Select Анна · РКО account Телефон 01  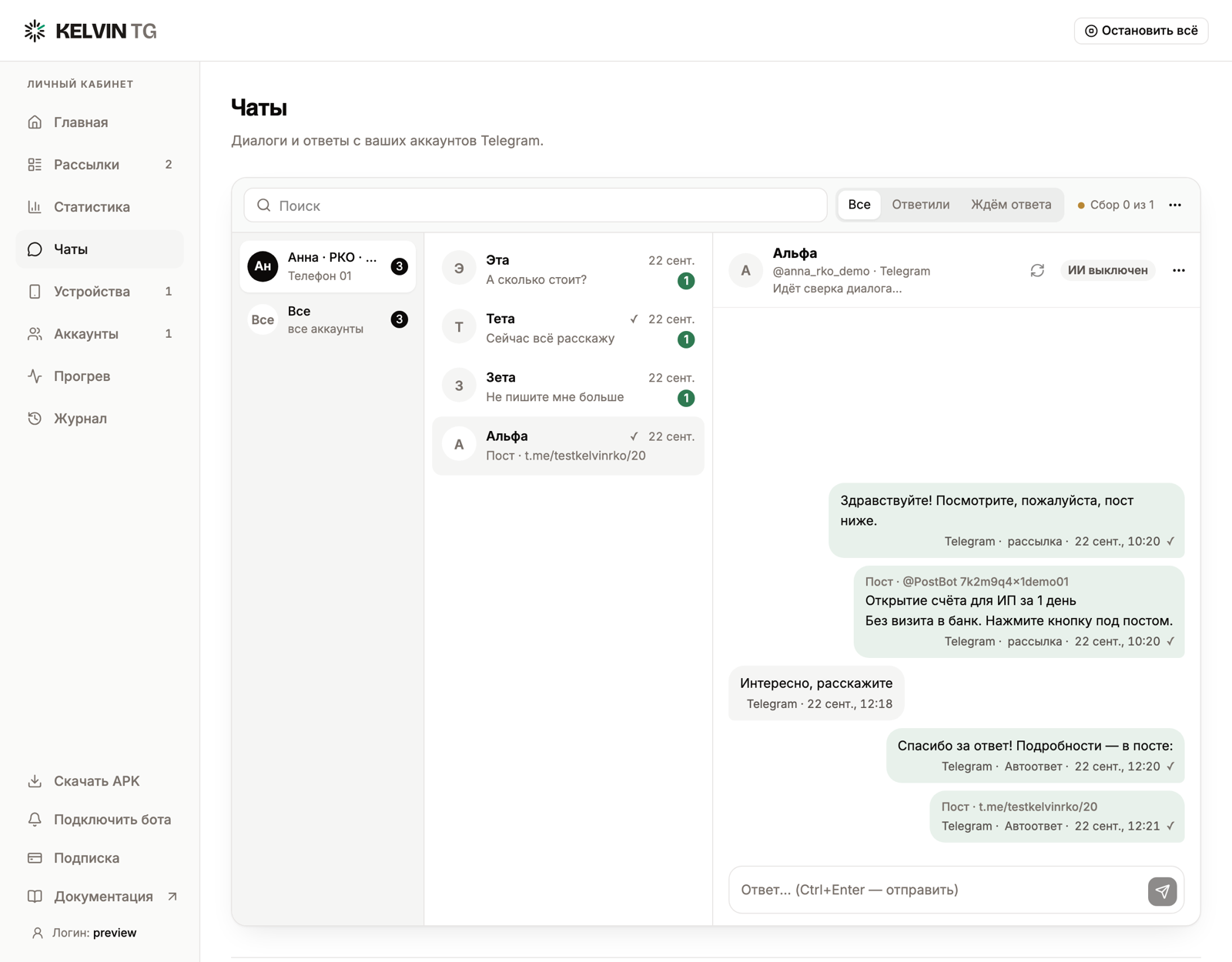coord(328,266)
